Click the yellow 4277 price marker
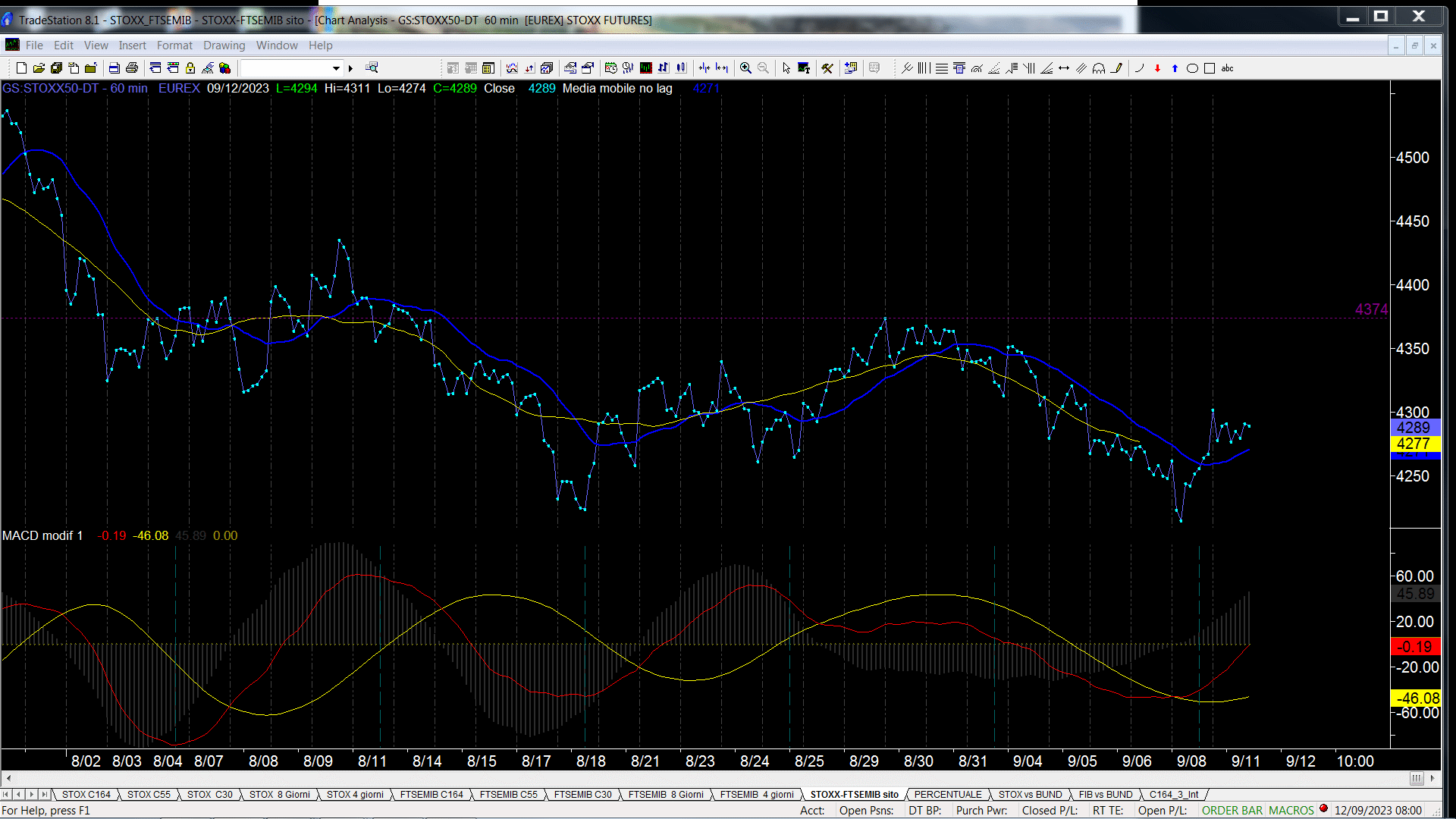Image resolution: width=1456 pixels, height=819 pixels. 1414,444
